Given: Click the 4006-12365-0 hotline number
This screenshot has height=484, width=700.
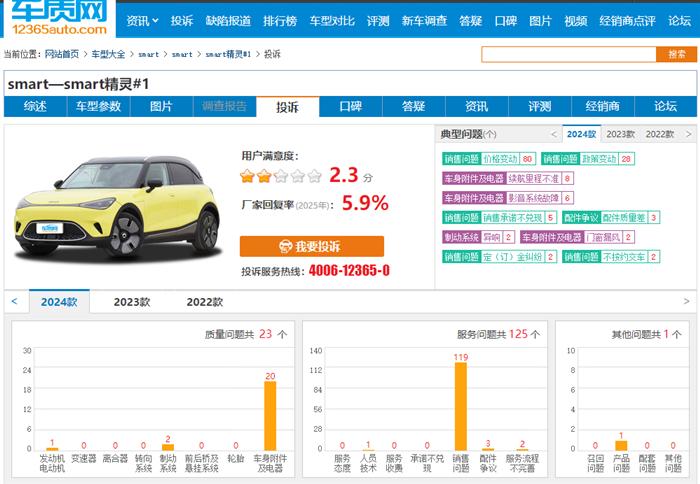Looking at the screenshot, I should point(349,271).
